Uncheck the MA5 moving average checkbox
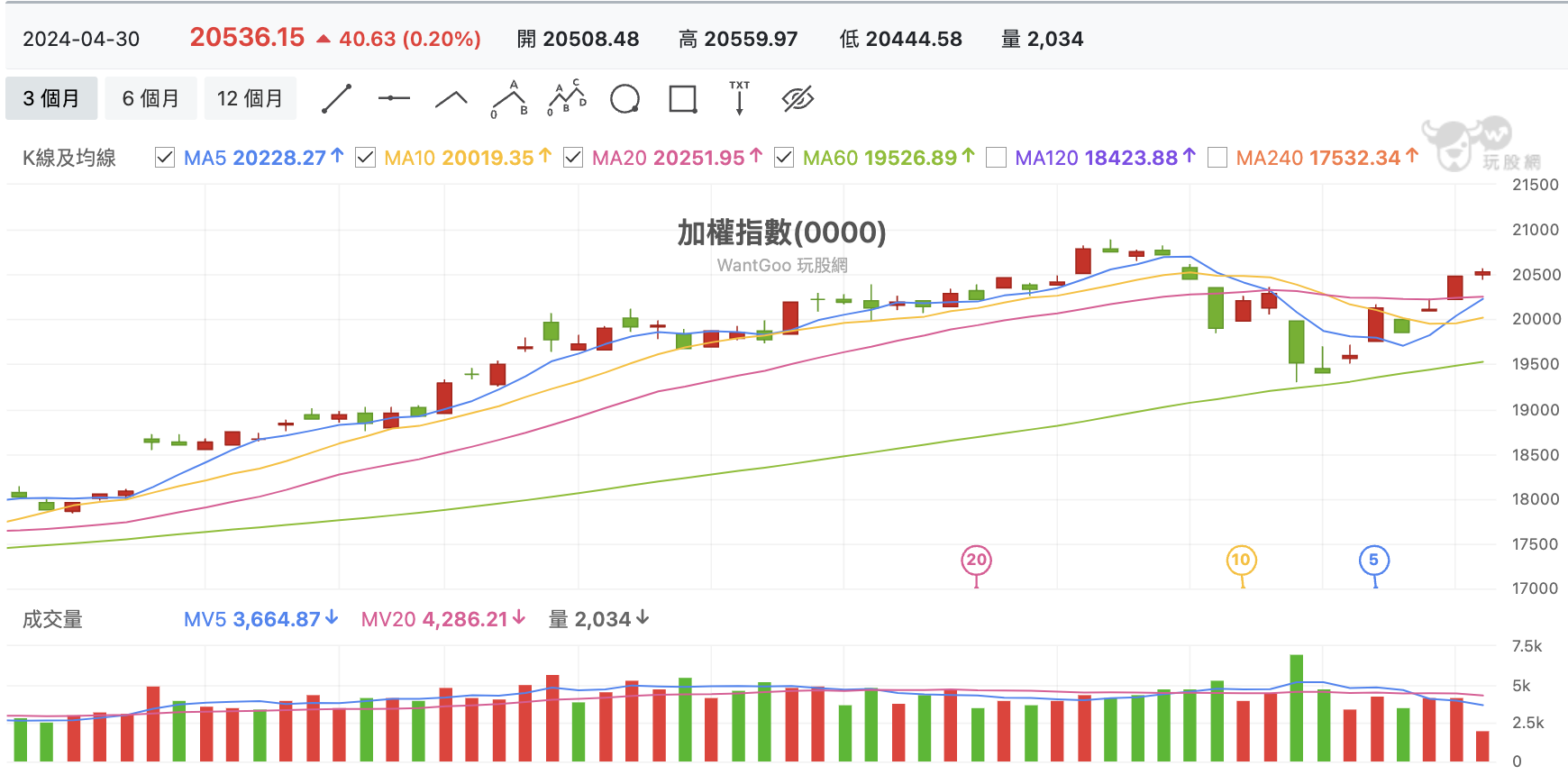This screenshot has height=775, width=1568. pyautogui.click(x=165, y=158)
